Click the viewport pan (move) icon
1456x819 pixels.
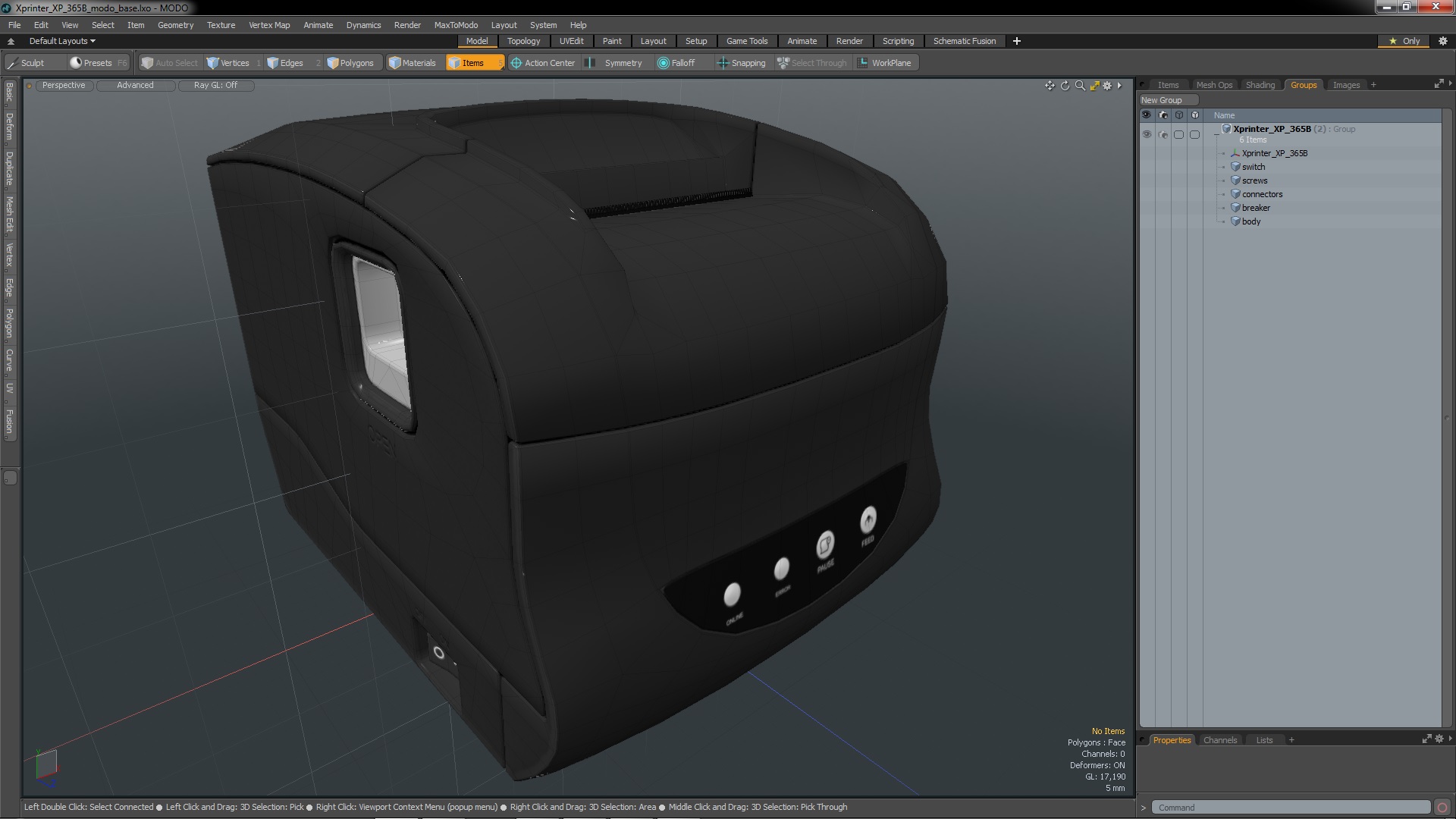pyautogui.click(x=1050, y=86)
